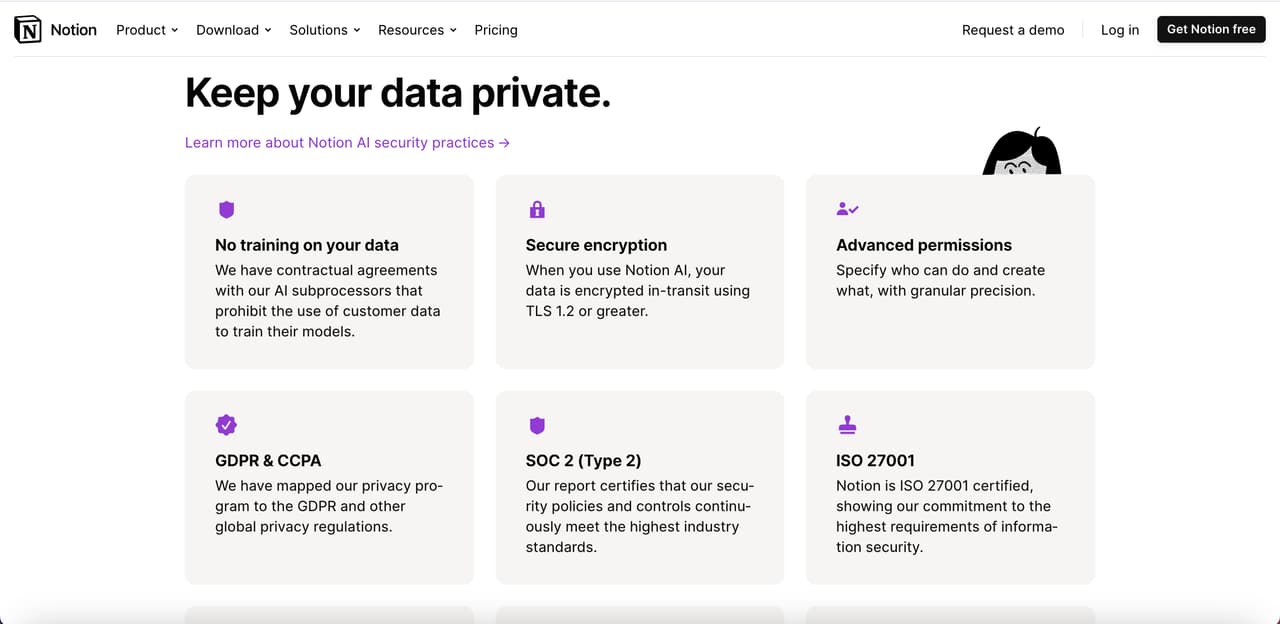Click the padlock icon above Secure encryption
Image resolution: width=1280 pixels, height=624 pixels.
click(x=537, y=209)
